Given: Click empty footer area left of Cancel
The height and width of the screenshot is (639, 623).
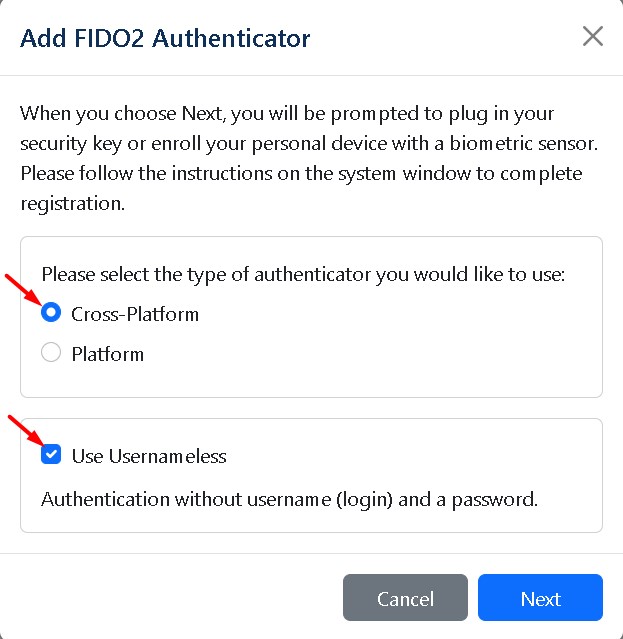Looking at the screenshot, I should click(170, 598).
